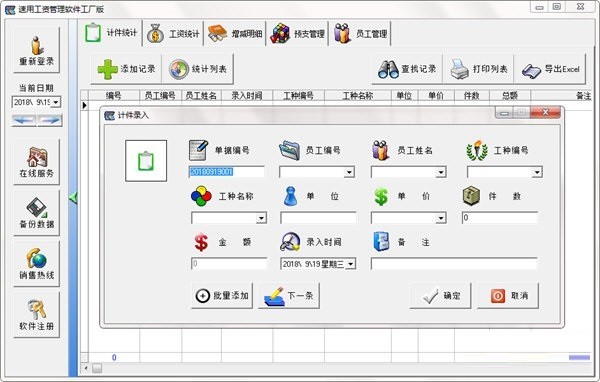This screenshot has width=600, height=382.
Task: Click the 下一条 button
Action: point(289,295)
